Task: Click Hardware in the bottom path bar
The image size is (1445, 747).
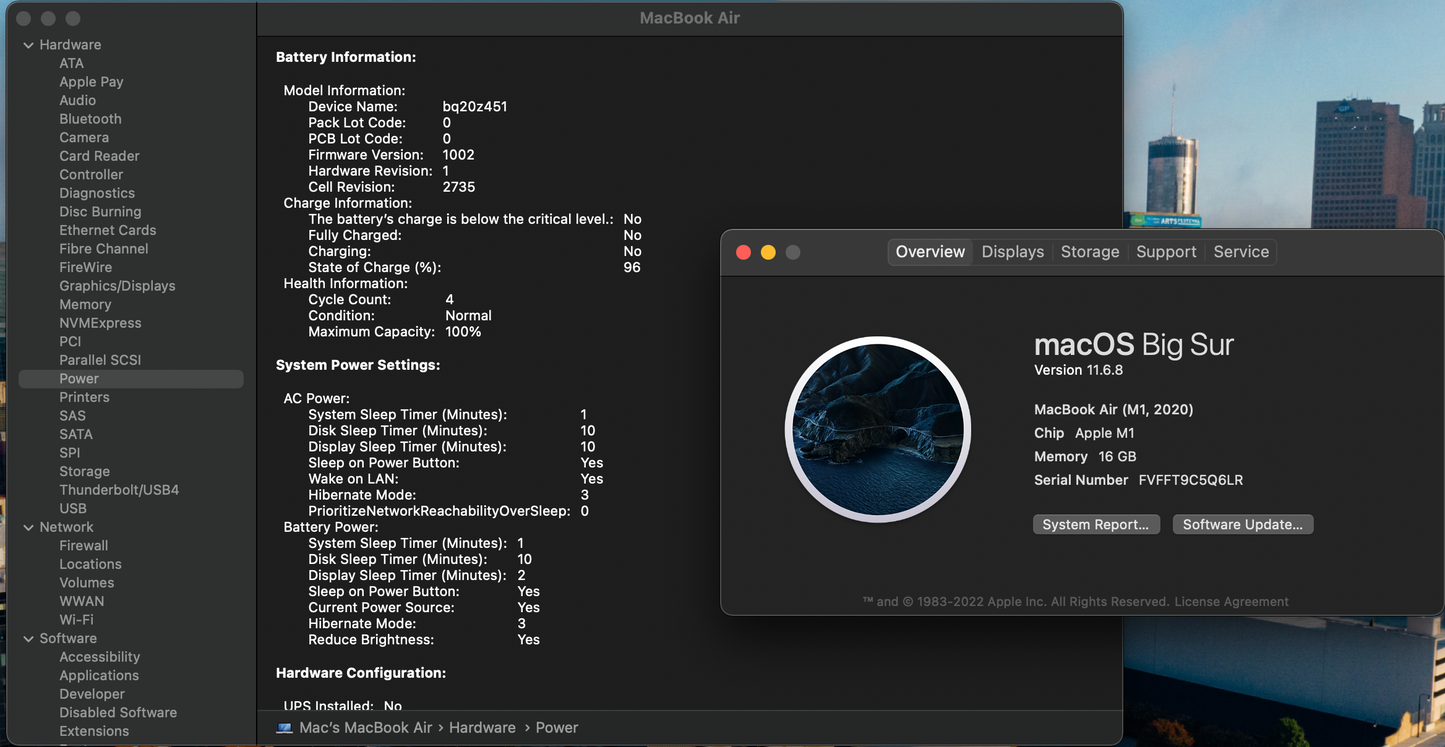Action: [482, 728]
